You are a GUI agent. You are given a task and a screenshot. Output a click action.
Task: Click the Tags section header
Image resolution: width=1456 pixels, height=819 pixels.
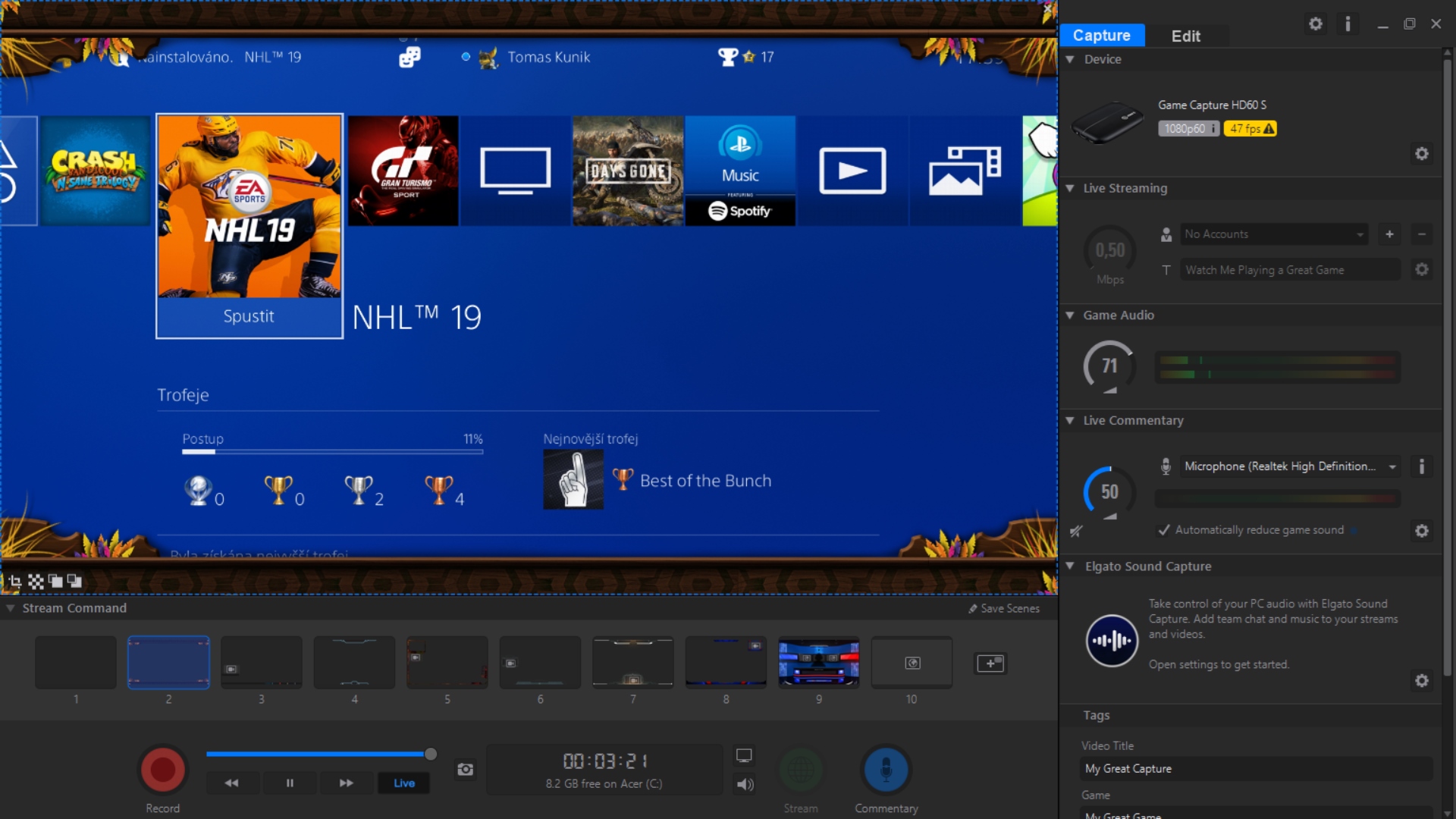[1097, 715]
